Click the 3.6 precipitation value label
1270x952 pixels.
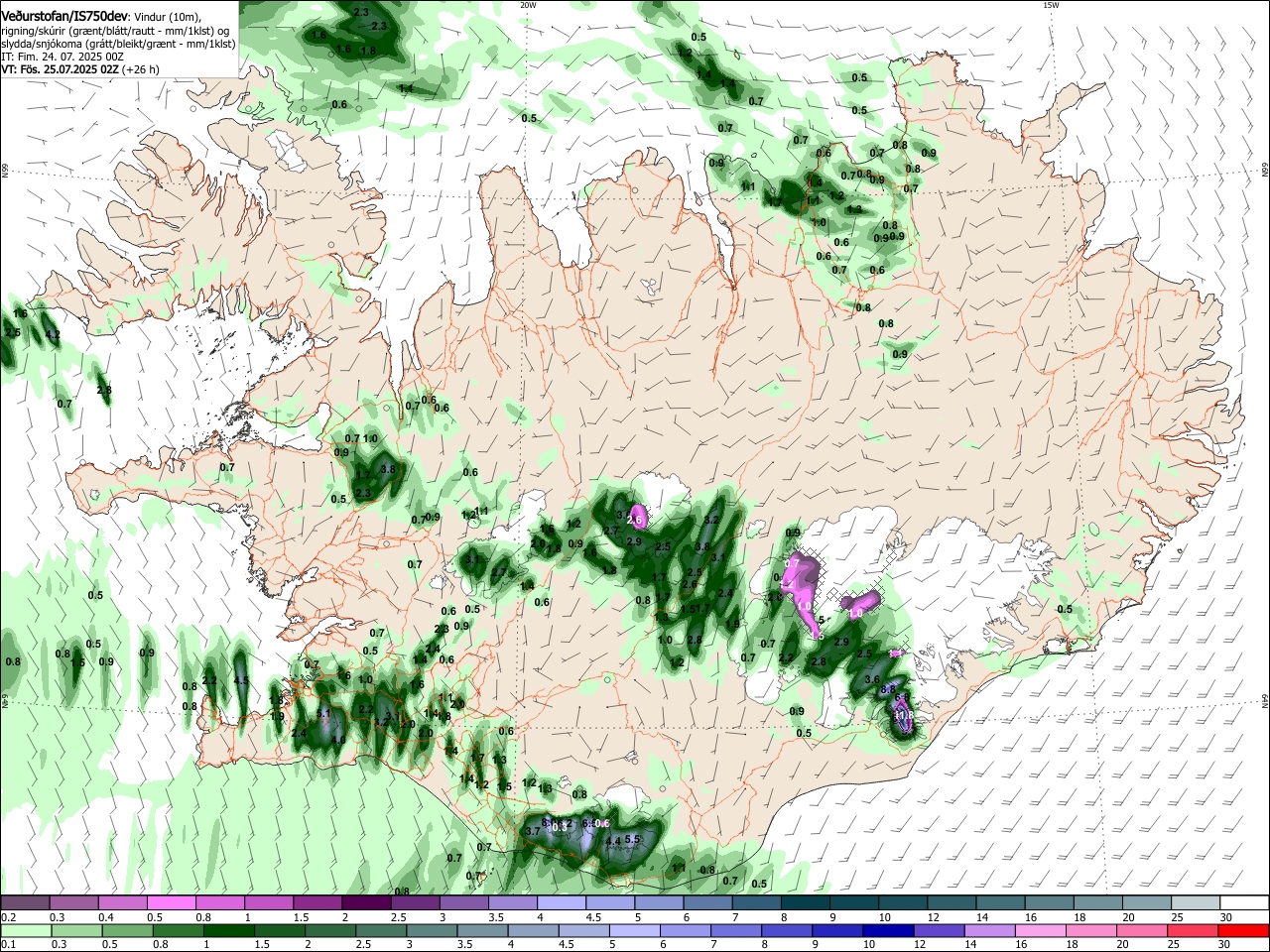[872, 679]
